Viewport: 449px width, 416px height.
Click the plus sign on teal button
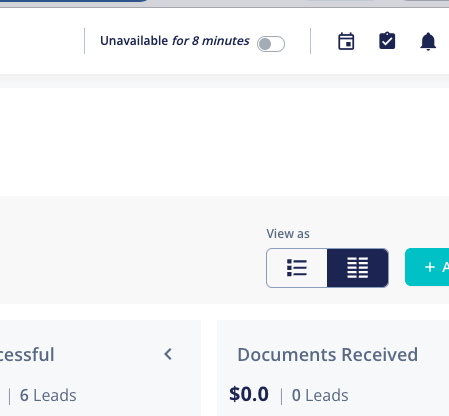pos(430,267)
